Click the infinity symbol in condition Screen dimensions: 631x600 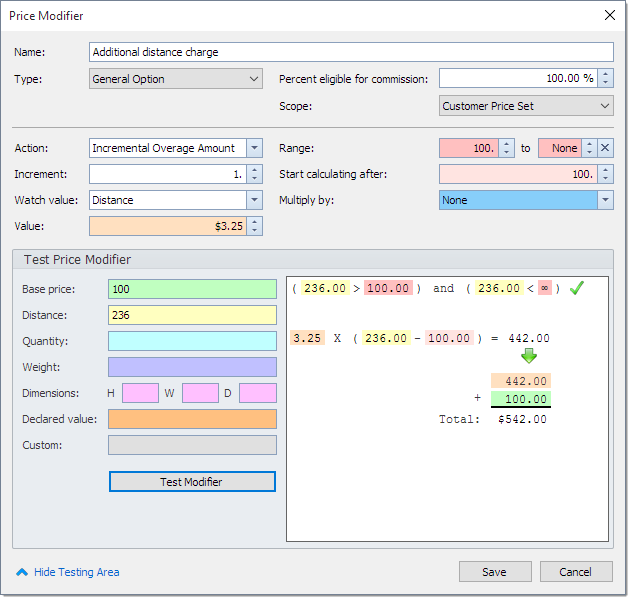point(544,288)
